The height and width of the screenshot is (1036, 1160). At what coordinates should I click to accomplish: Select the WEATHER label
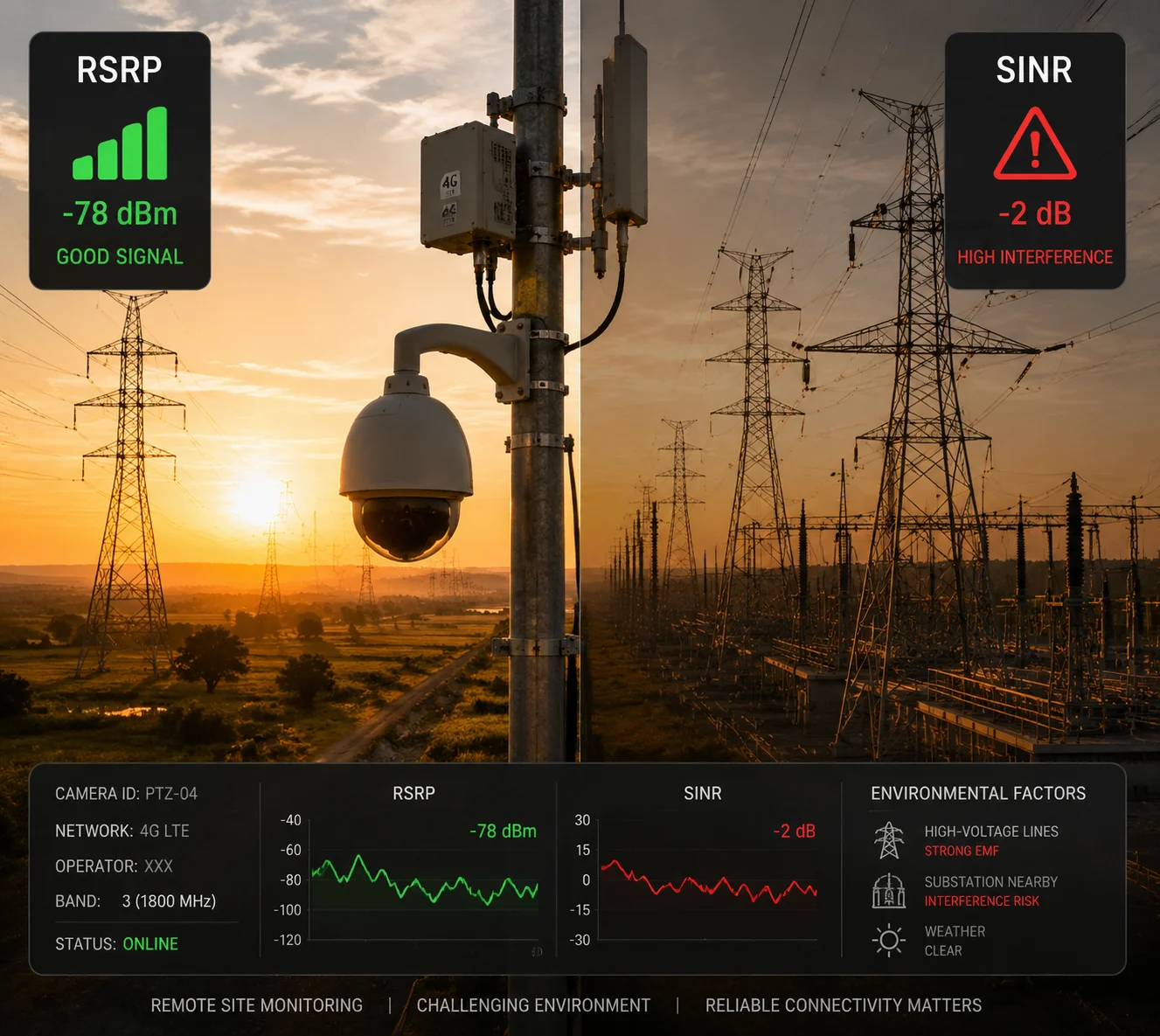[955, 932]
